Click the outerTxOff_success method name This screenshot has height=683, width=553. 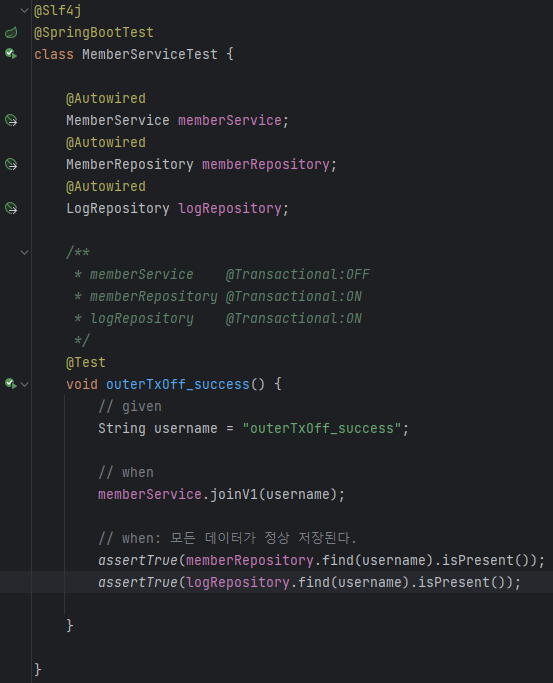coord(178,384)
